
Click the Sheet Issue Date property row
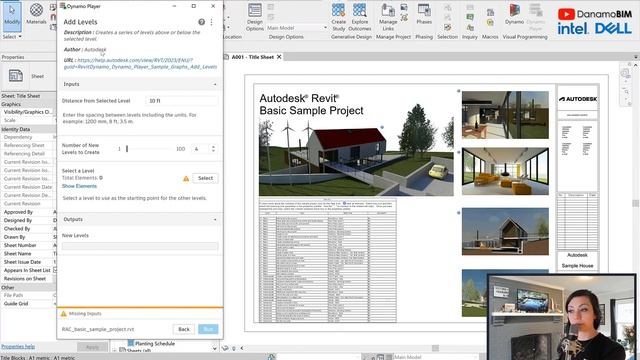coord(28,262)
